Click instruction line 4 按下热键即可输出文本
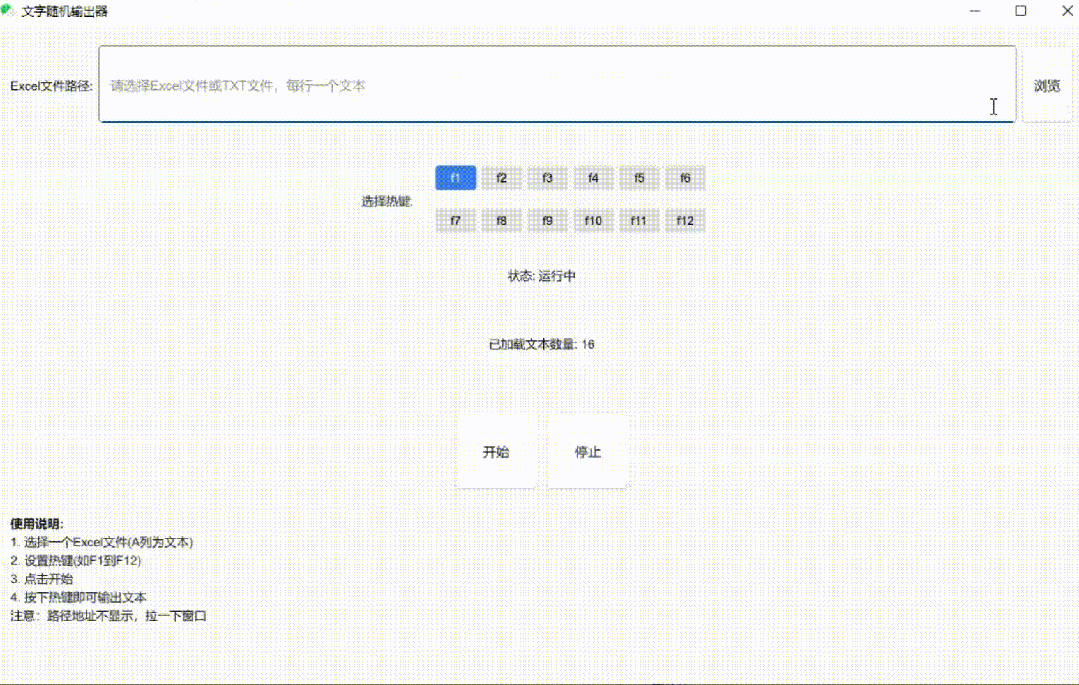This screenshot has height=685, width=1079. (x=78, y=598)
